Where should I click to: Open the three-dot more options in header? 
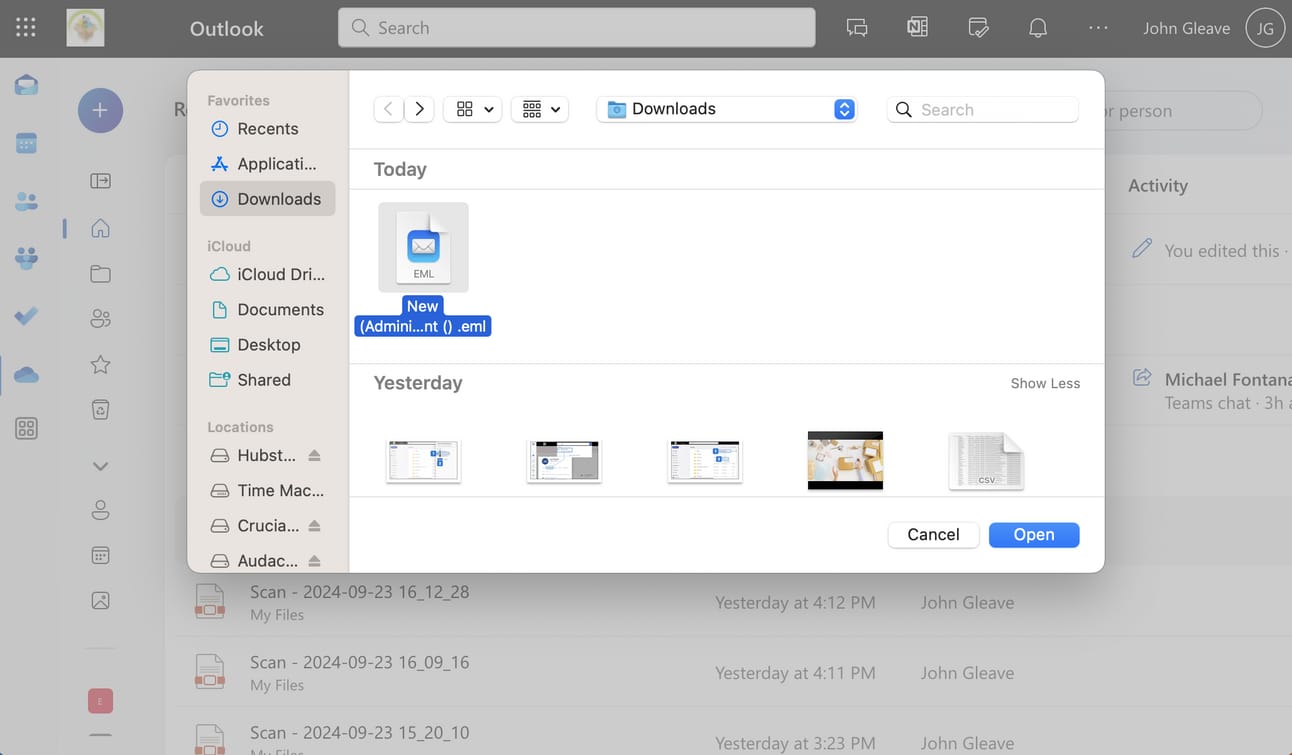(x=1098, y=28)
